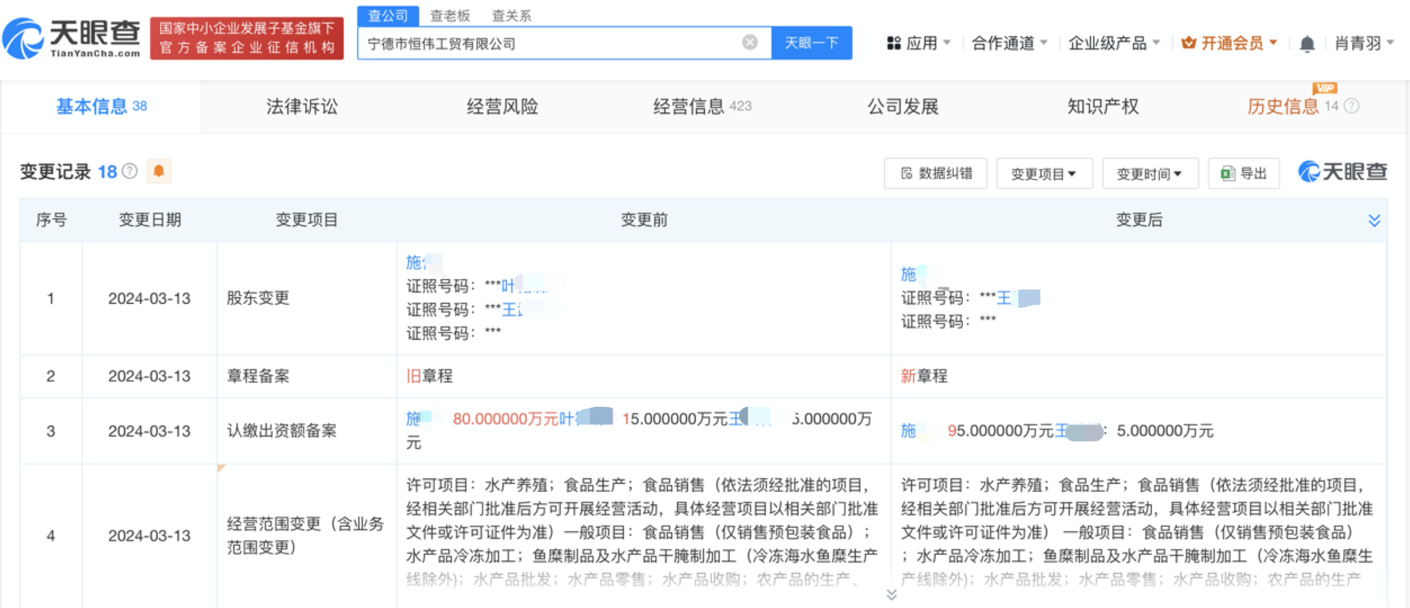
Task: Click the TianYanCha logo icon
Action: tap(23, 40)
